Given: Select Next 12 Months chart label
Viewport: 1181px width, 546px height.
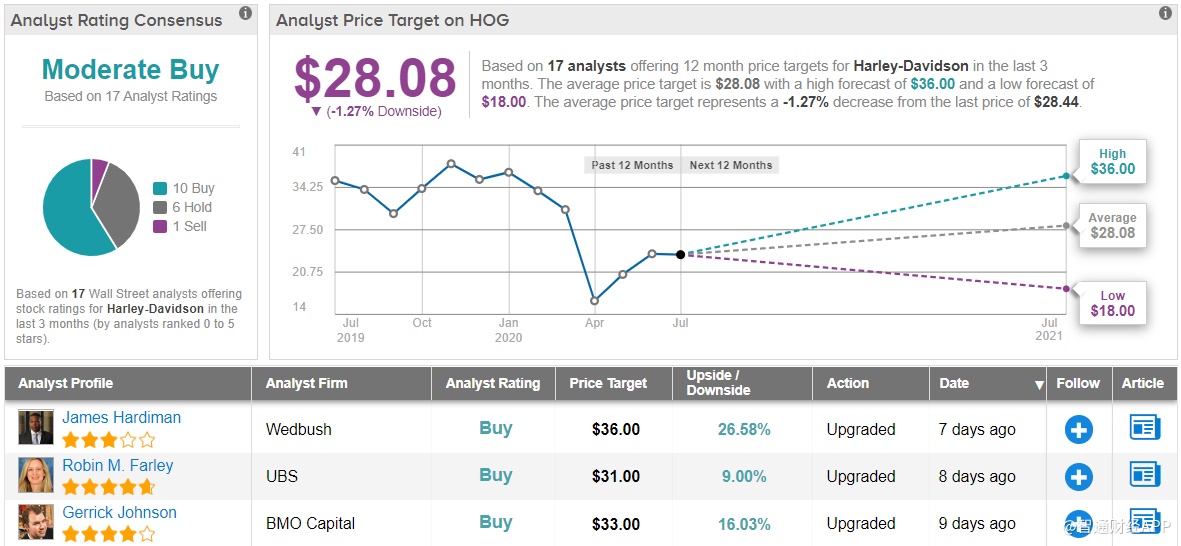Looking at the screenshot, I should tap(731, 165).
